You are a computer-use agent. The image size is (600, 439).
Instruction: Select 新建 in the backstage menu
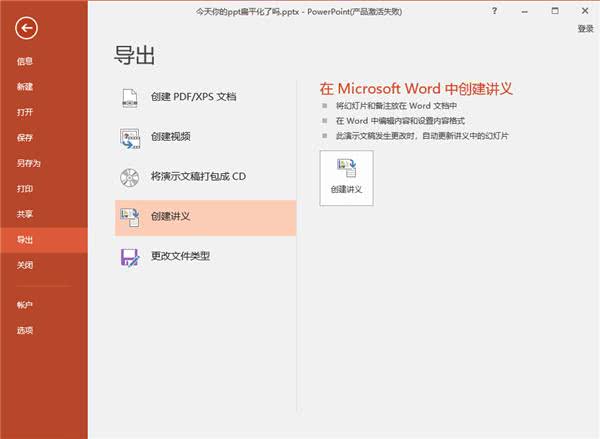(x=25, y=87)
